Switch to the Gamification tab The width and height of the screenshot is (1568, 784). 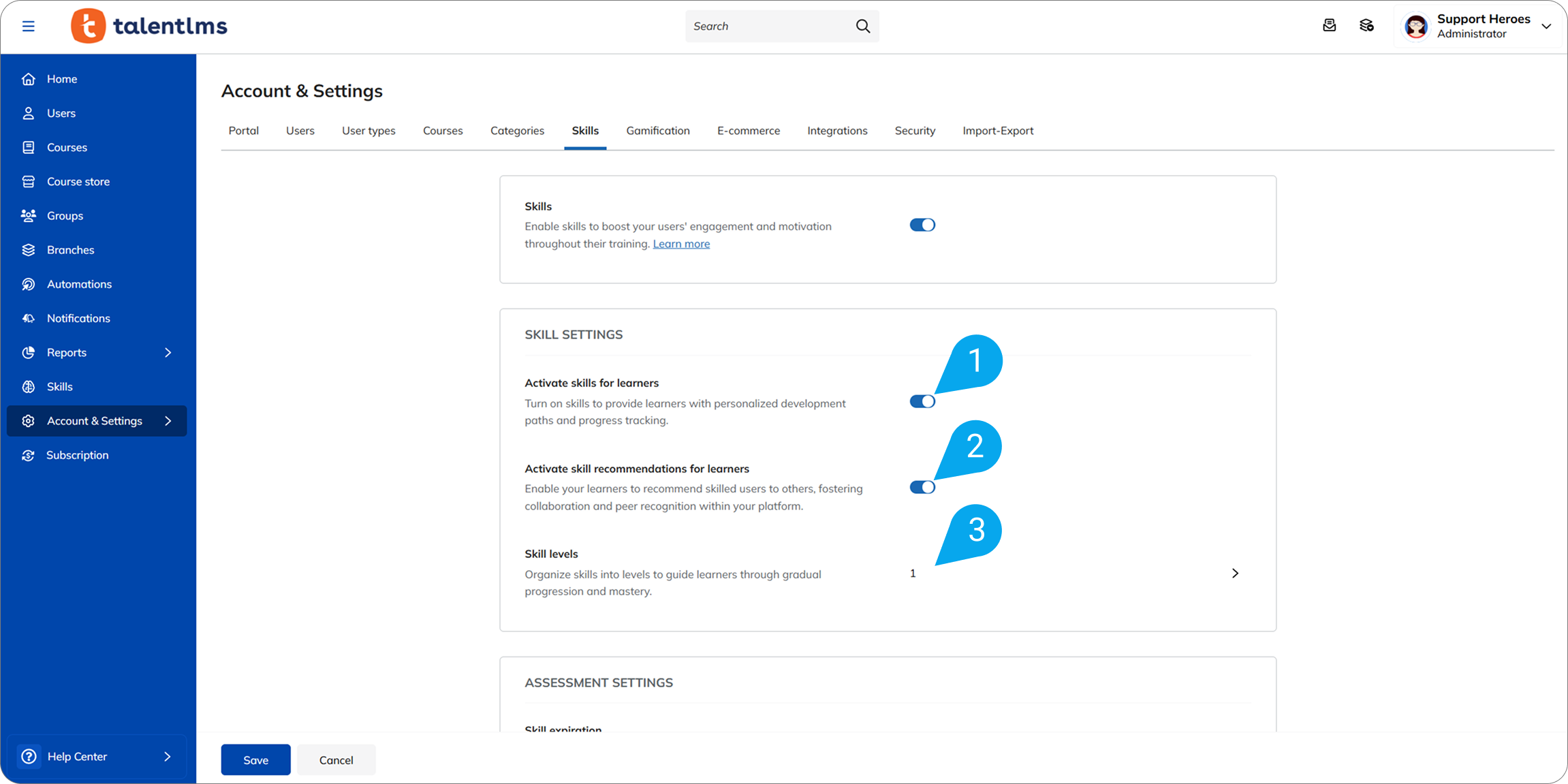[x=657, y=131]
